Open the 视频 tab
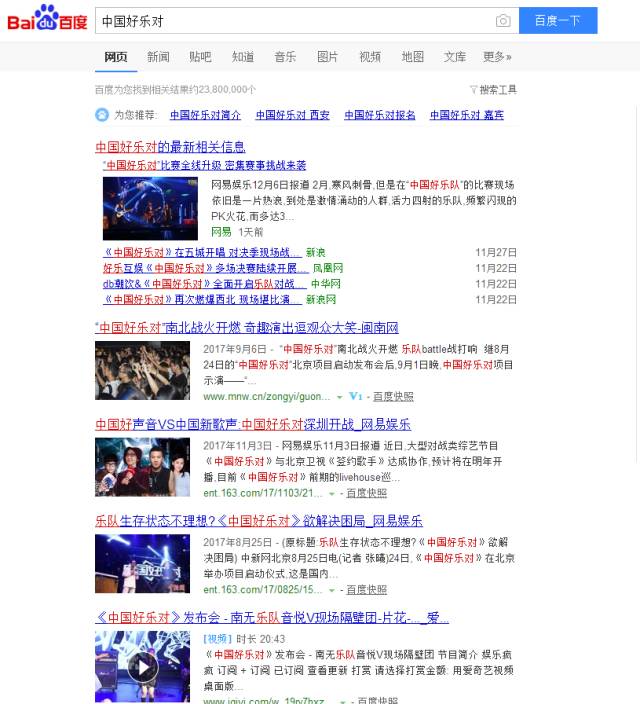This screenshot has width=640, height=704. point(370,57)
